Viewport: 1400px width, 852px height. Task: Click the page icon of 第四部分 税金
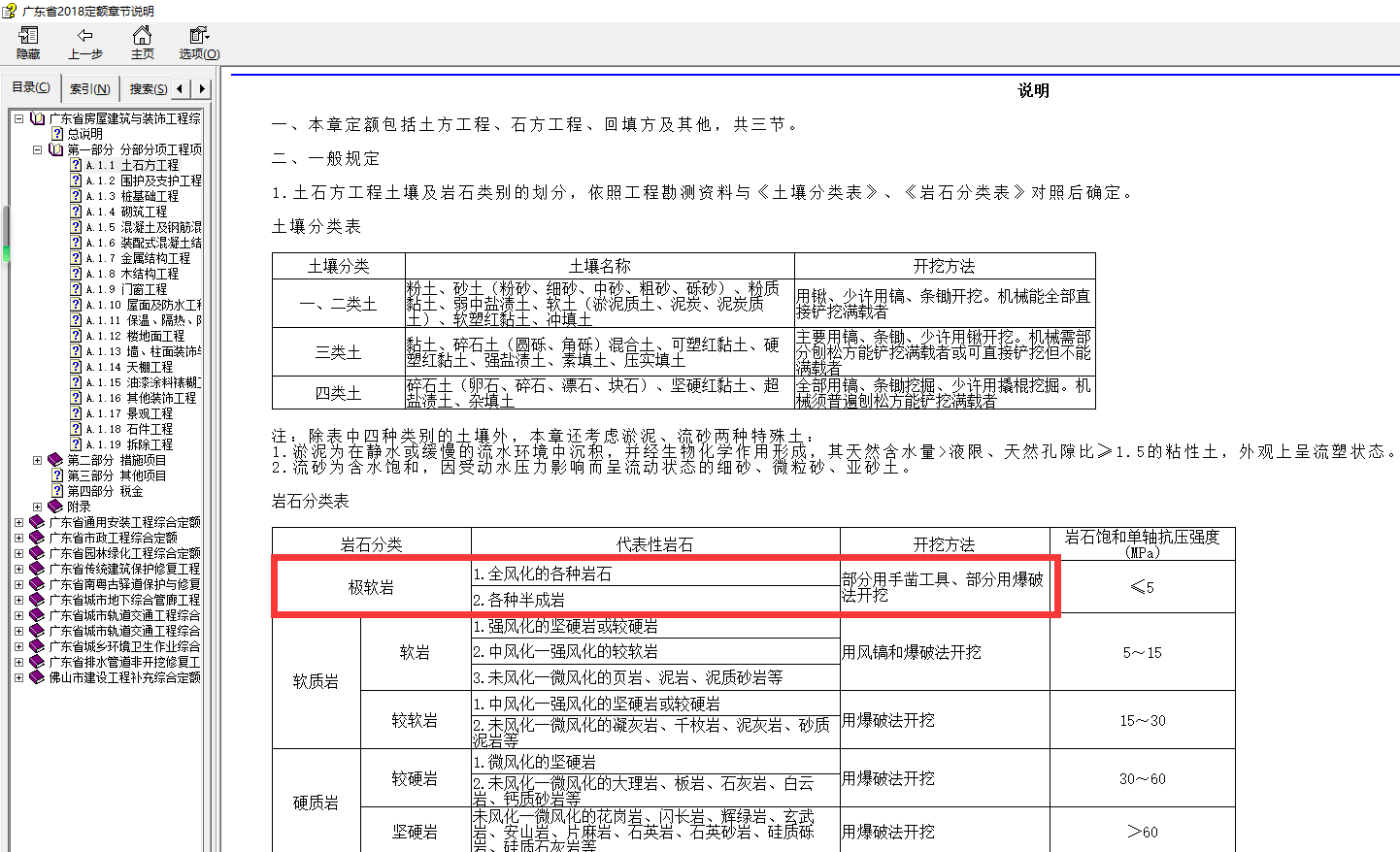pyautogui.click(x=57, y=491)
